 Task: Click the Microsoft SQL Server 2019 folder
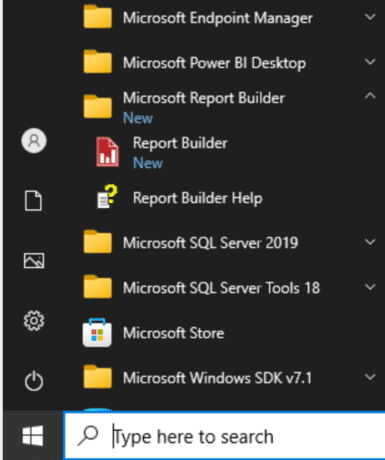(230, 242)
